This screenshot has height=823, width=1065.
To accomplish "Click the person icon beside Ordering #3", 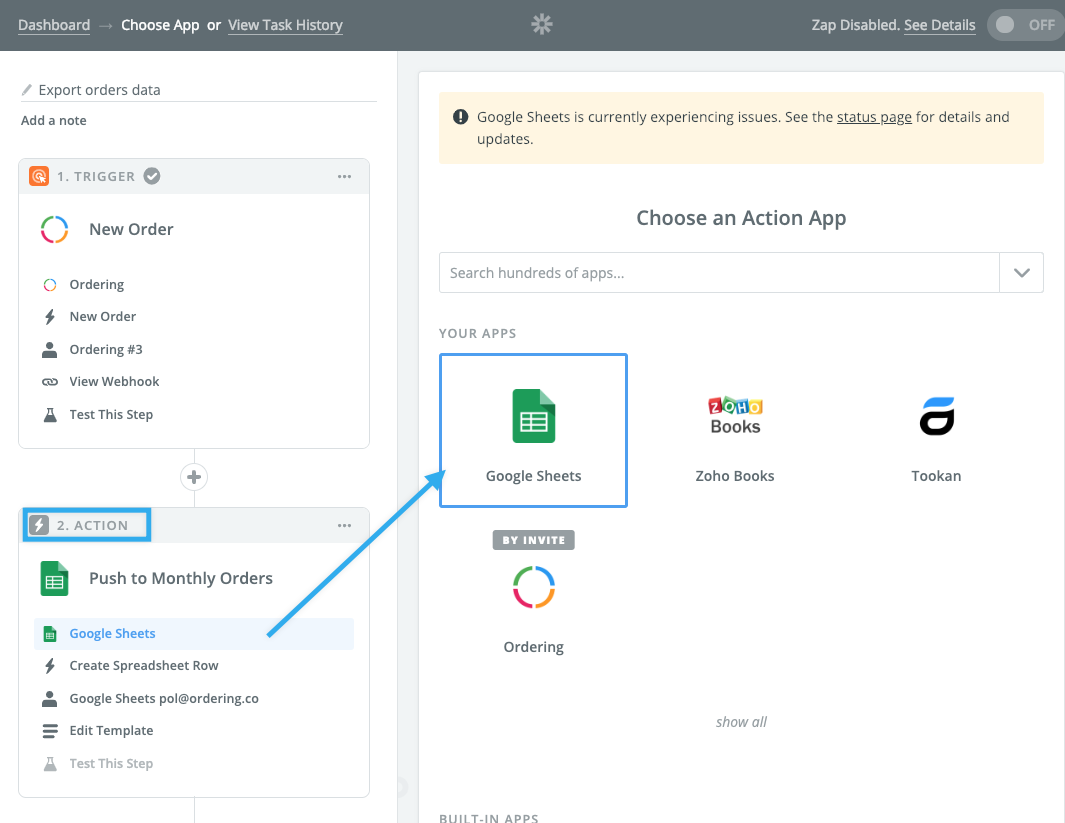I will click(50, 349).
